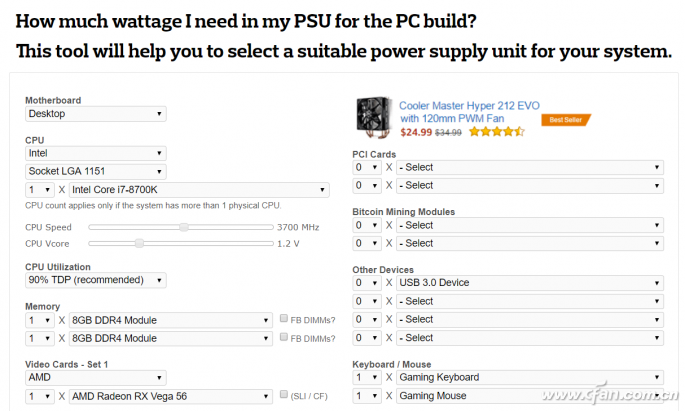
Task: Open the USB 3.0 Device dropdown
Action: [x=530, y=283]
